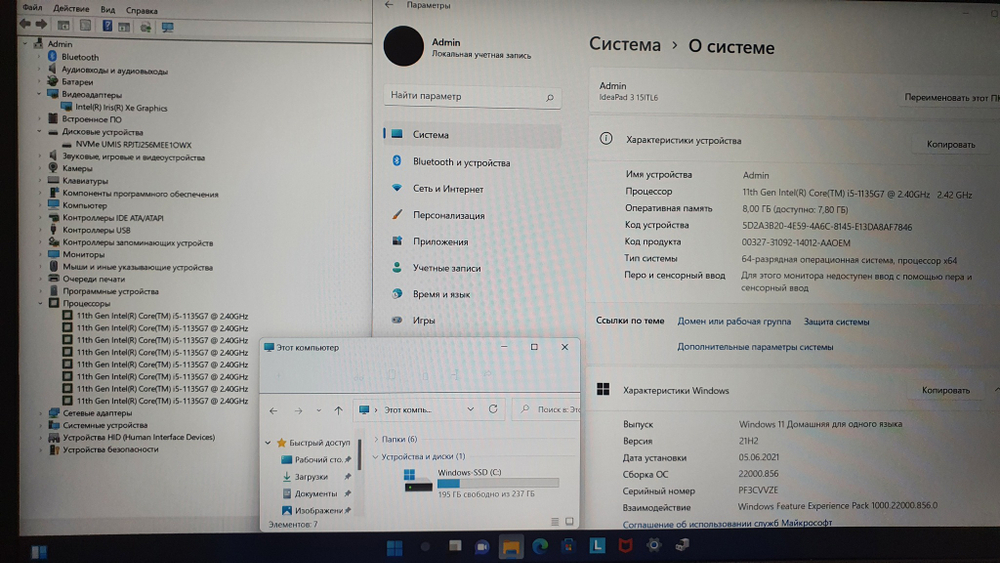Open Система section in Settings sidebar
The height and width of the screenshot is (563, 1000).
coord(472,135)
